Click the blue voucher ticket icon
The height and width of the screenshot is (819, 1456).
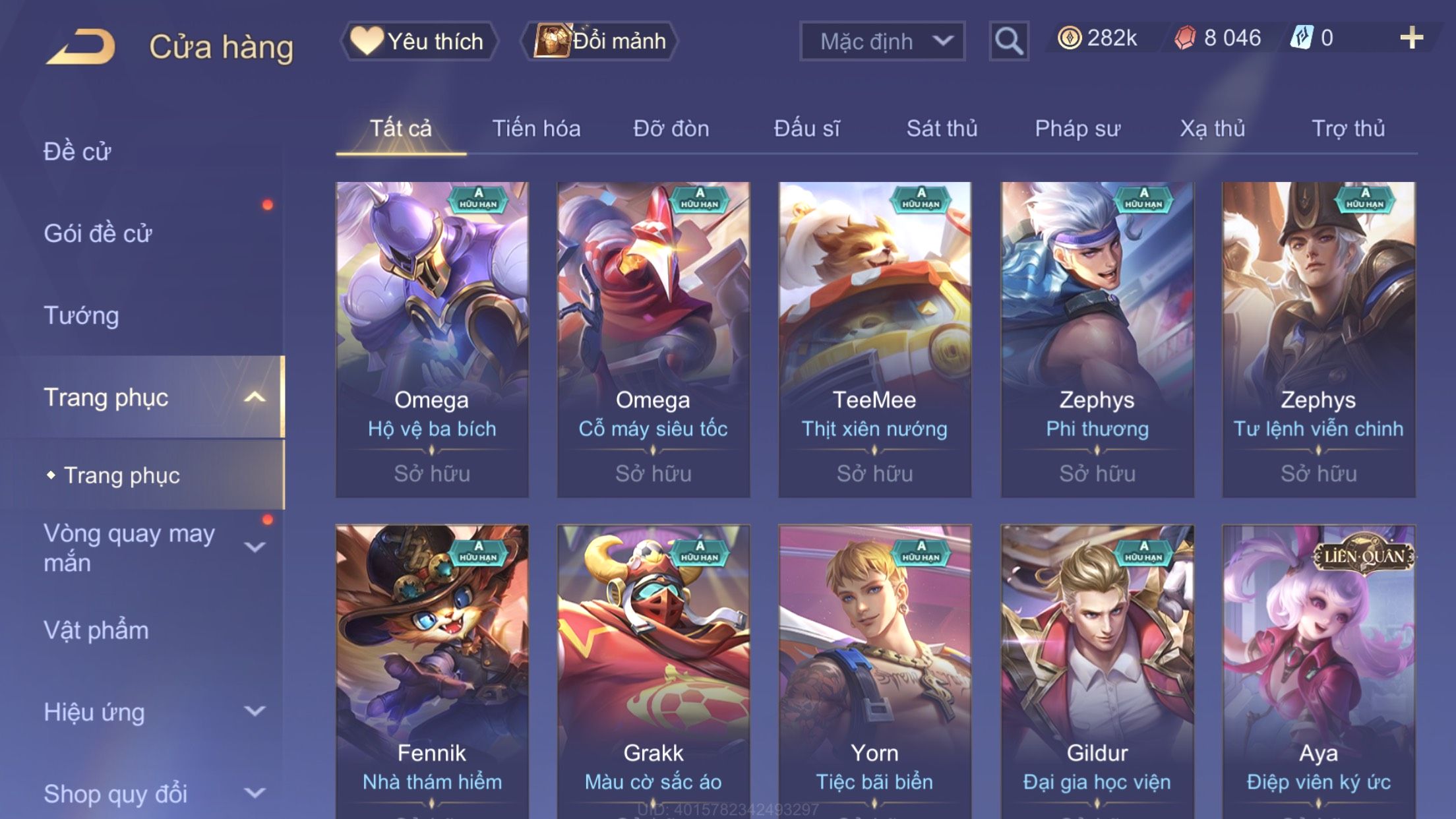click(1302, 38)
